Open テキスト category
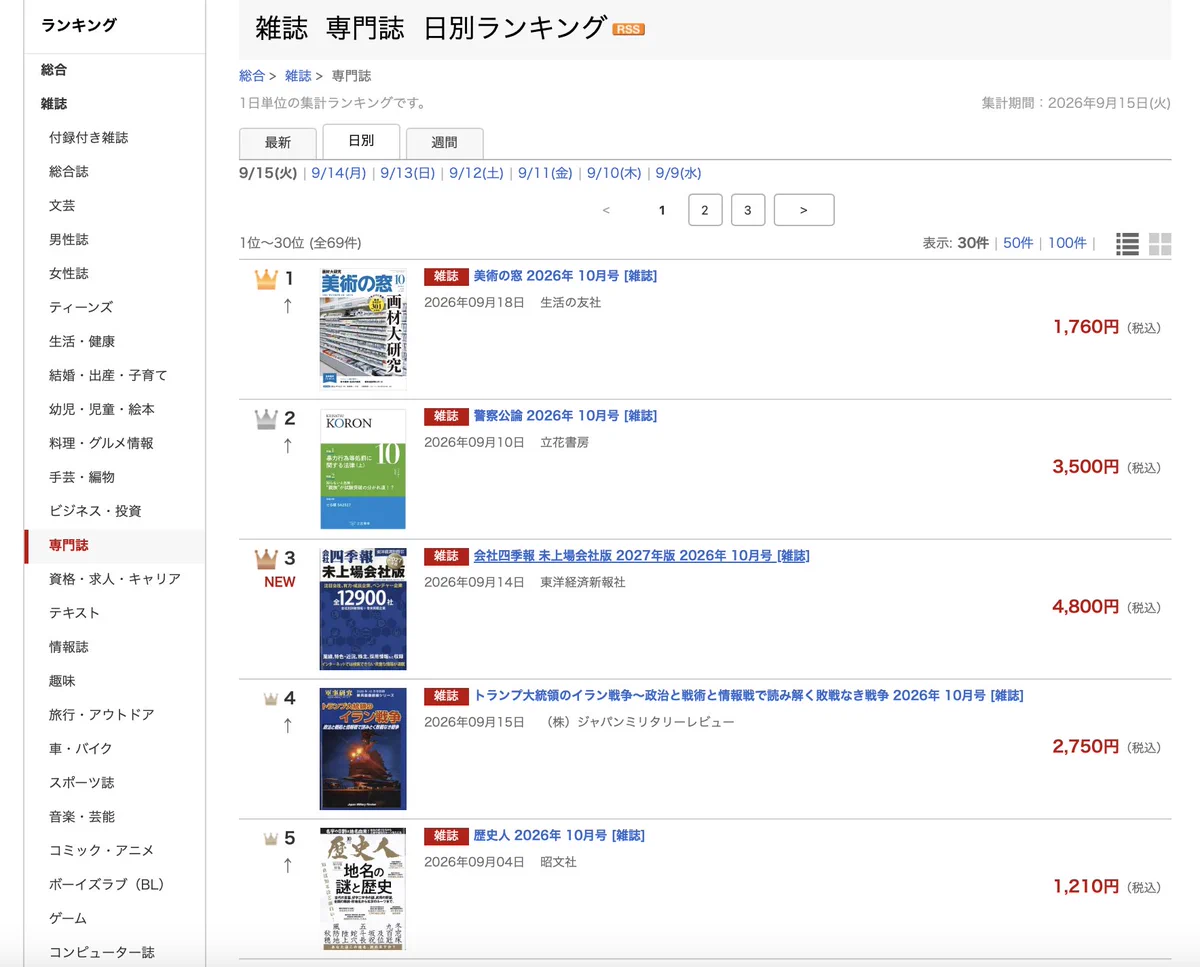This screenshot has height=967, width=1200. 75,614
